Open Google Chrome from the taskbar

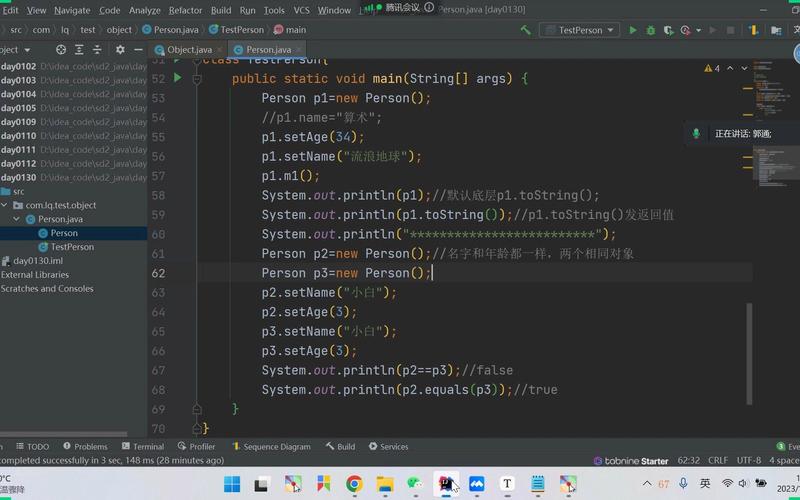click(x=354, y=484)
